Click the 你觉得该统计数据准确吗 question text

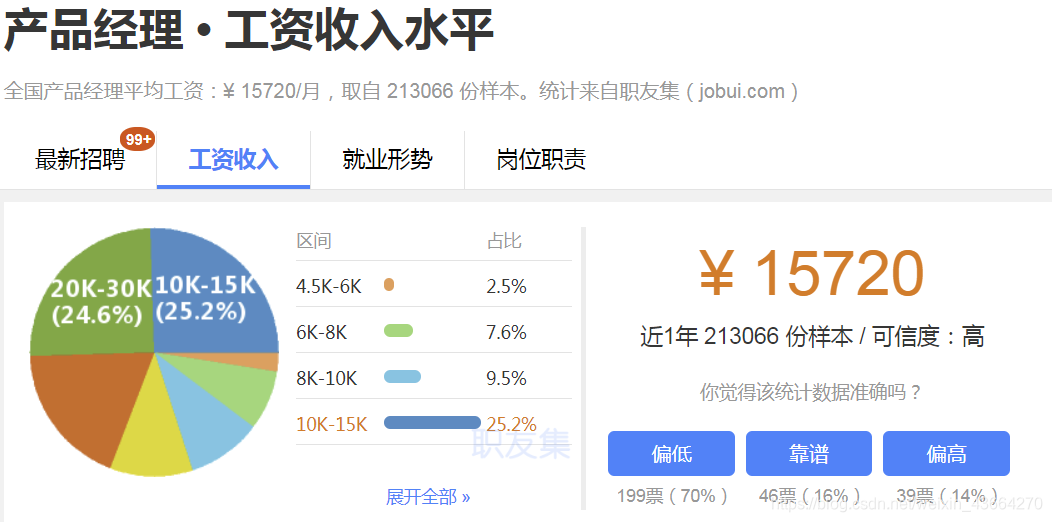(810, 392)
